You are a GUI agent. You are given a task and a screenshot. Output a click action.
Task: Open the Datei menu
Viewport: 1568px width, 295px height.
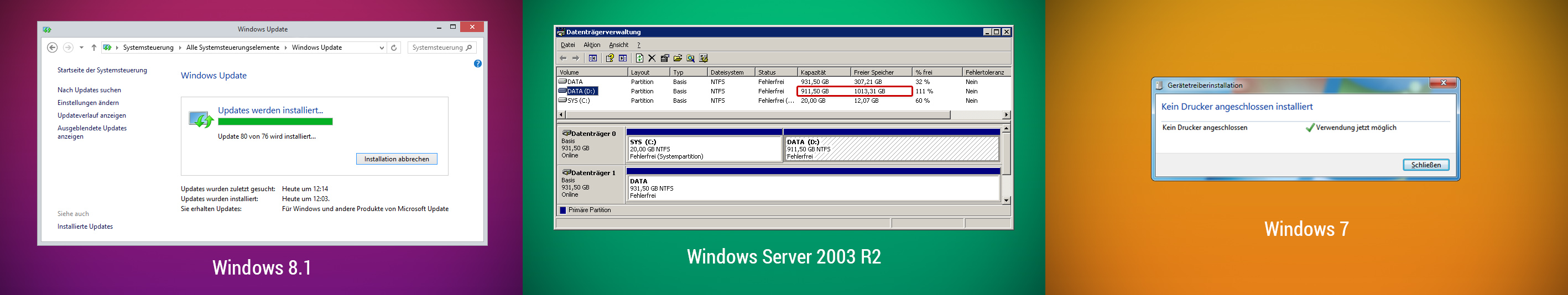click(x=568, y=45)
